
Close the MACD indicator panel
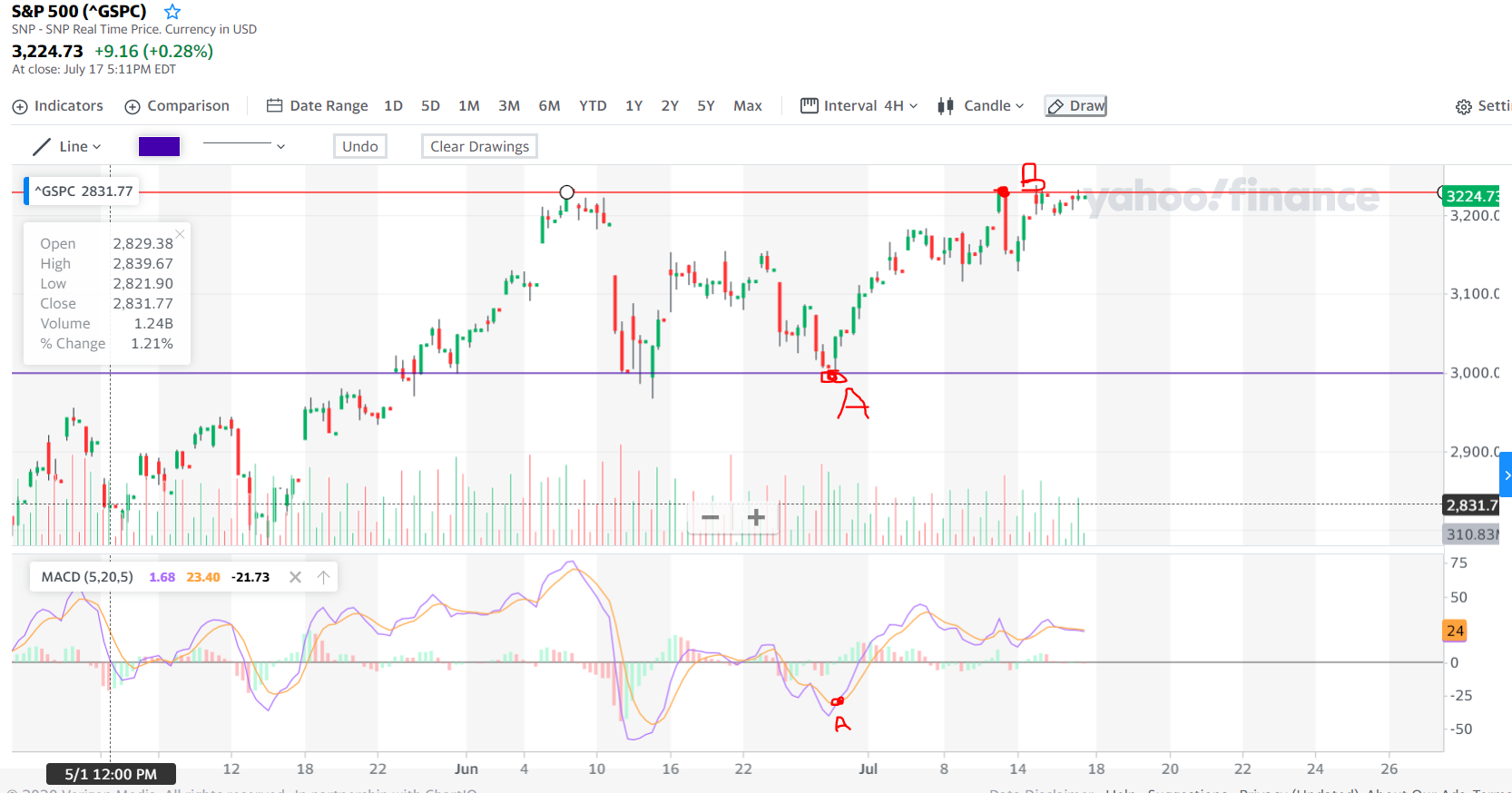click(x=295, y=577)
